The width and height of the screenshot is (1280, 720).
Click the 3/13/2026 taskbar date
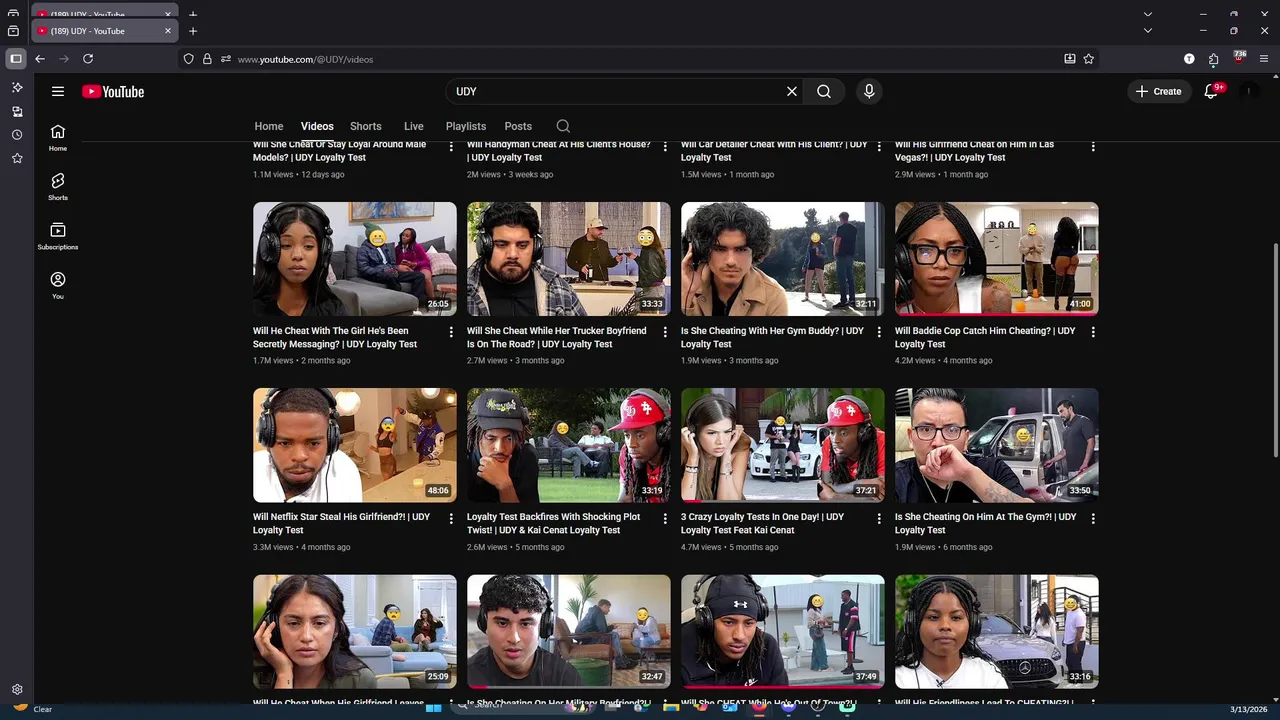[x=1248, y=709]
